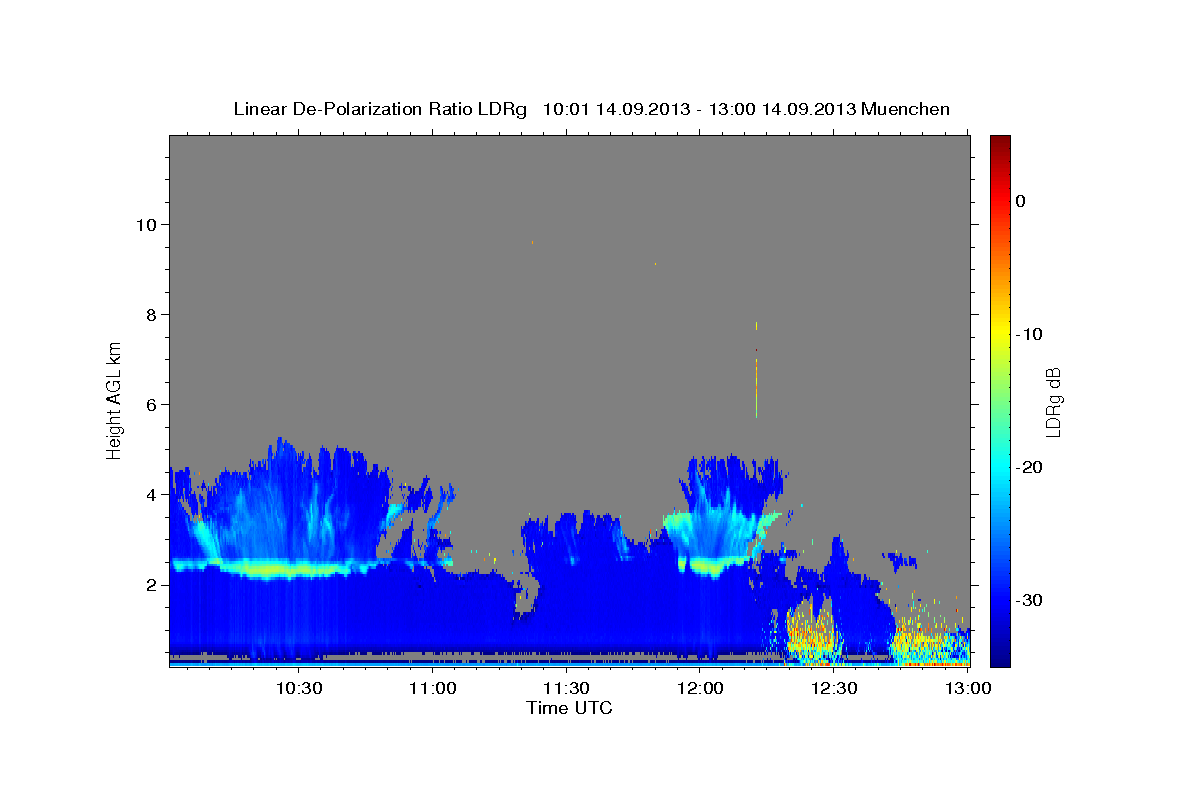Click the height tick label '6'

pyautogui.click(x=153, y=404)
